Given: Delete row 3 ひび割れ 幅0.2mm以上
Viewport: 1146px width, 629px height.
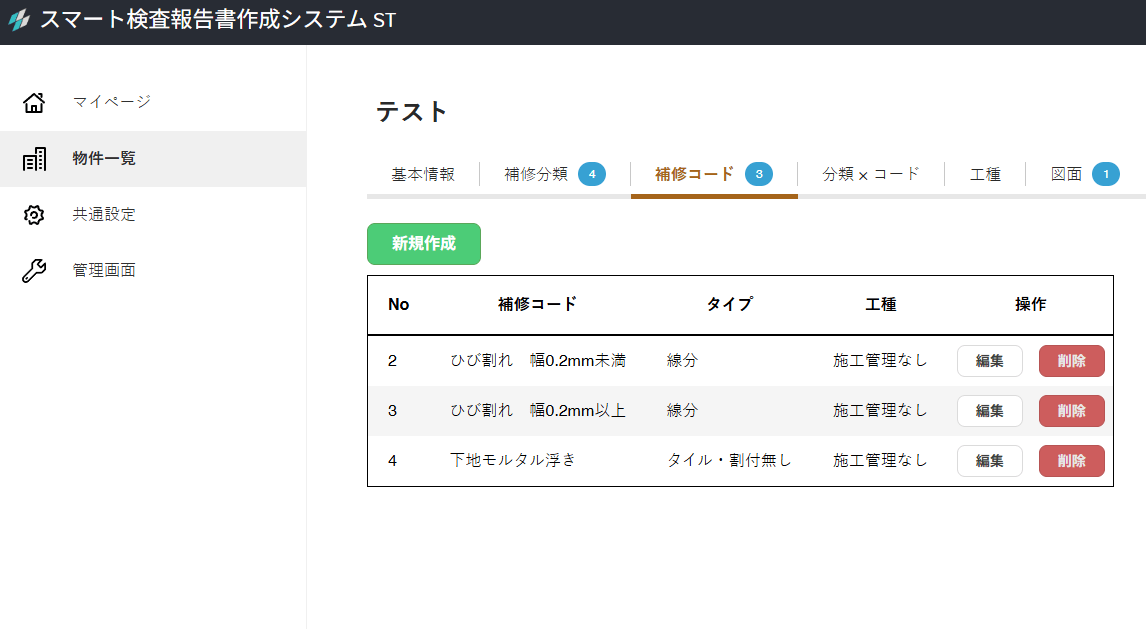Looking at the screenshot, I should pyautogui.click(x=1071, y=411).
